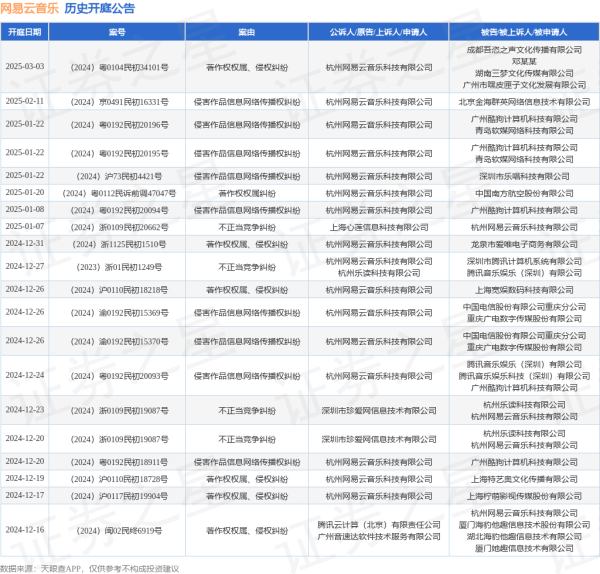
Task: Click the date 2025-01-08
Action: pyautogui.click(x=24, y=209)
